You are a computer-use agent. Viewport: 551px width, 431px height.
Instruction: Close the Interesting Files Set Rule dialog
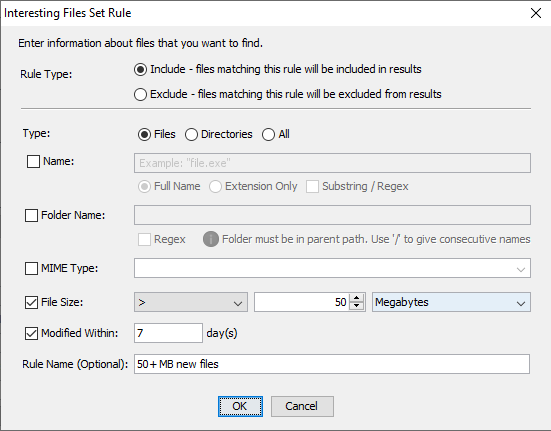[536, 13]
